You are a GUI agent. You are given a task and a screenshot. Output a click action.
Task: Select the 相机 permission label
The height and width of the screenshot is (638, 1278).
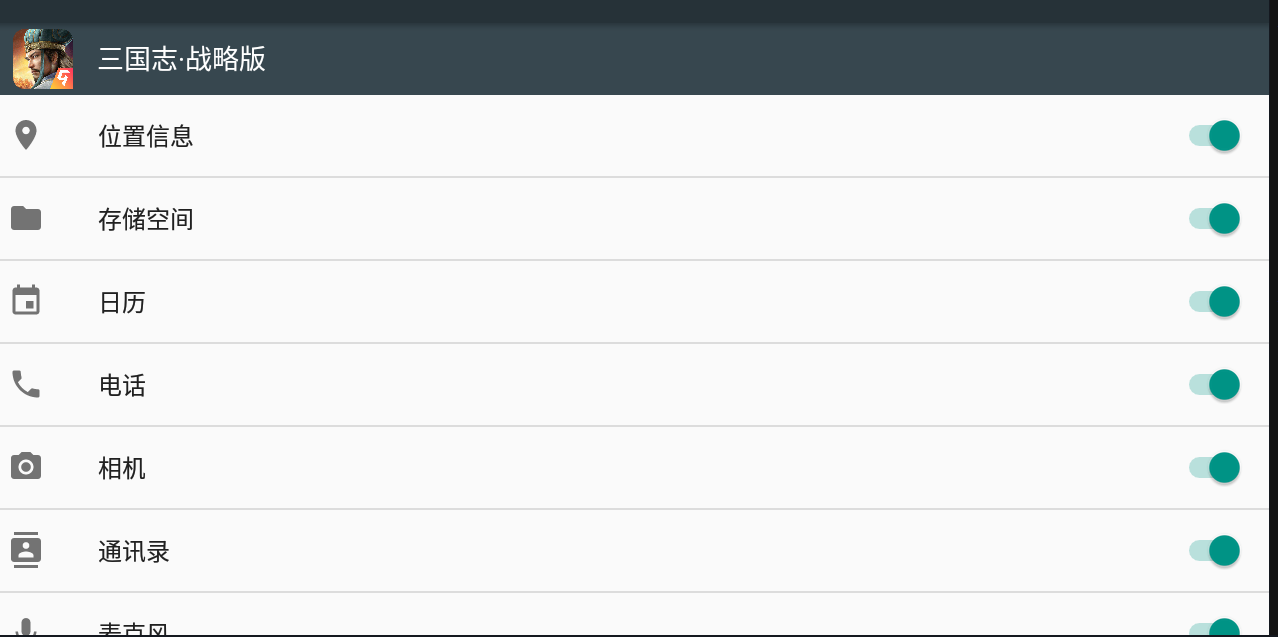click(x=122, y=468)
